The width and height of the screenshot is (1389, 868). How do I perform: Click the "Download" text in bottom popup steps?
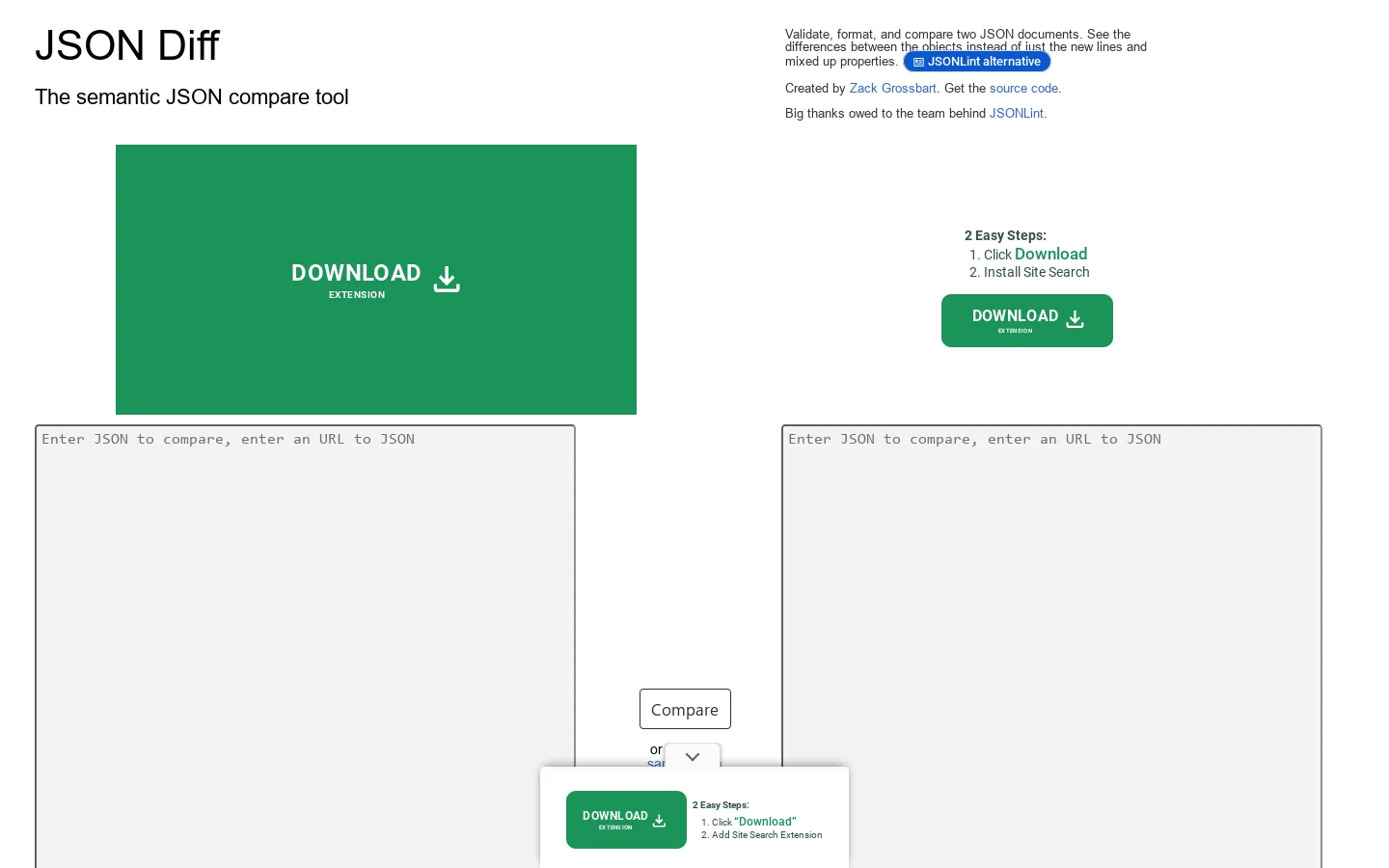click(765, 822)
